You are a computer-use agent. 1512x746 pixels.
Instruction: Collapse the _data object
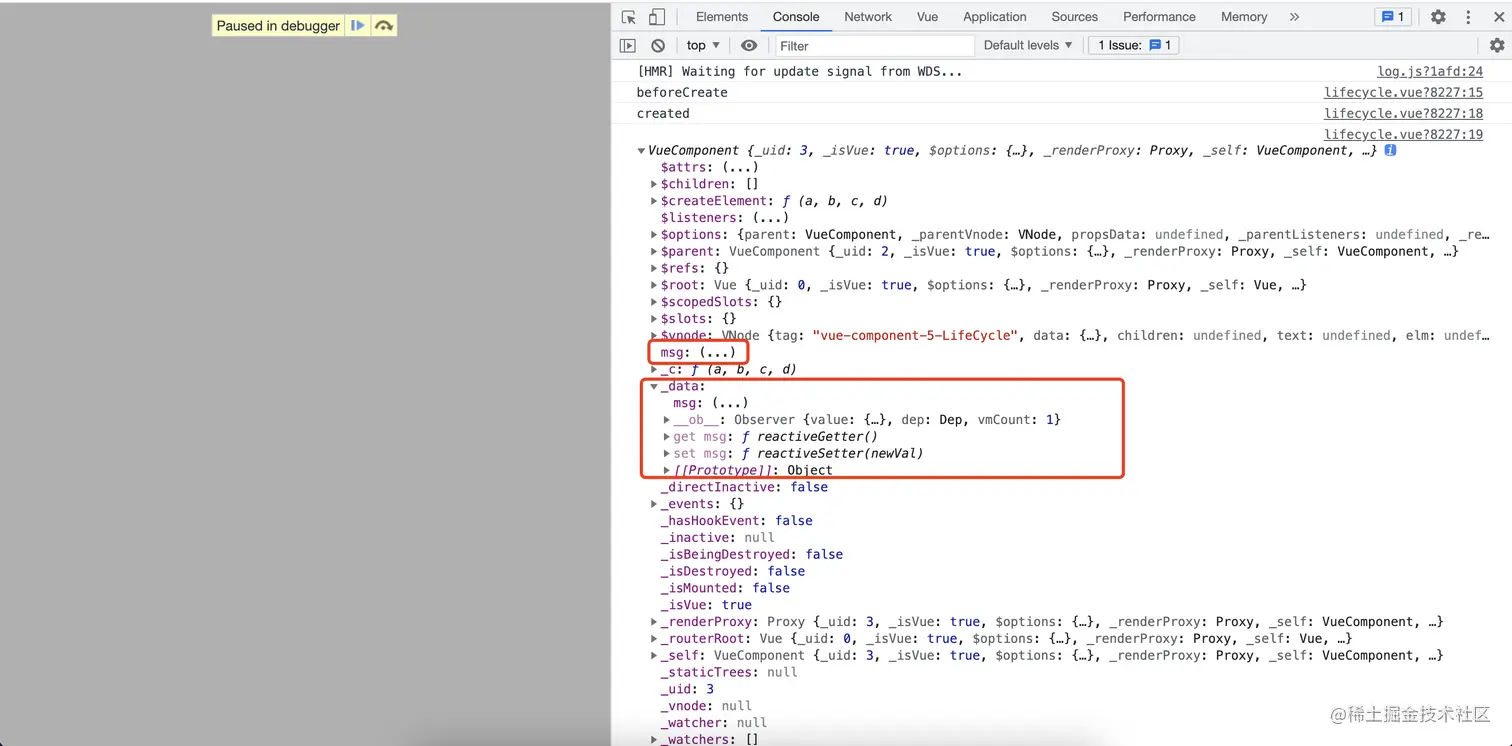point(654,386)
